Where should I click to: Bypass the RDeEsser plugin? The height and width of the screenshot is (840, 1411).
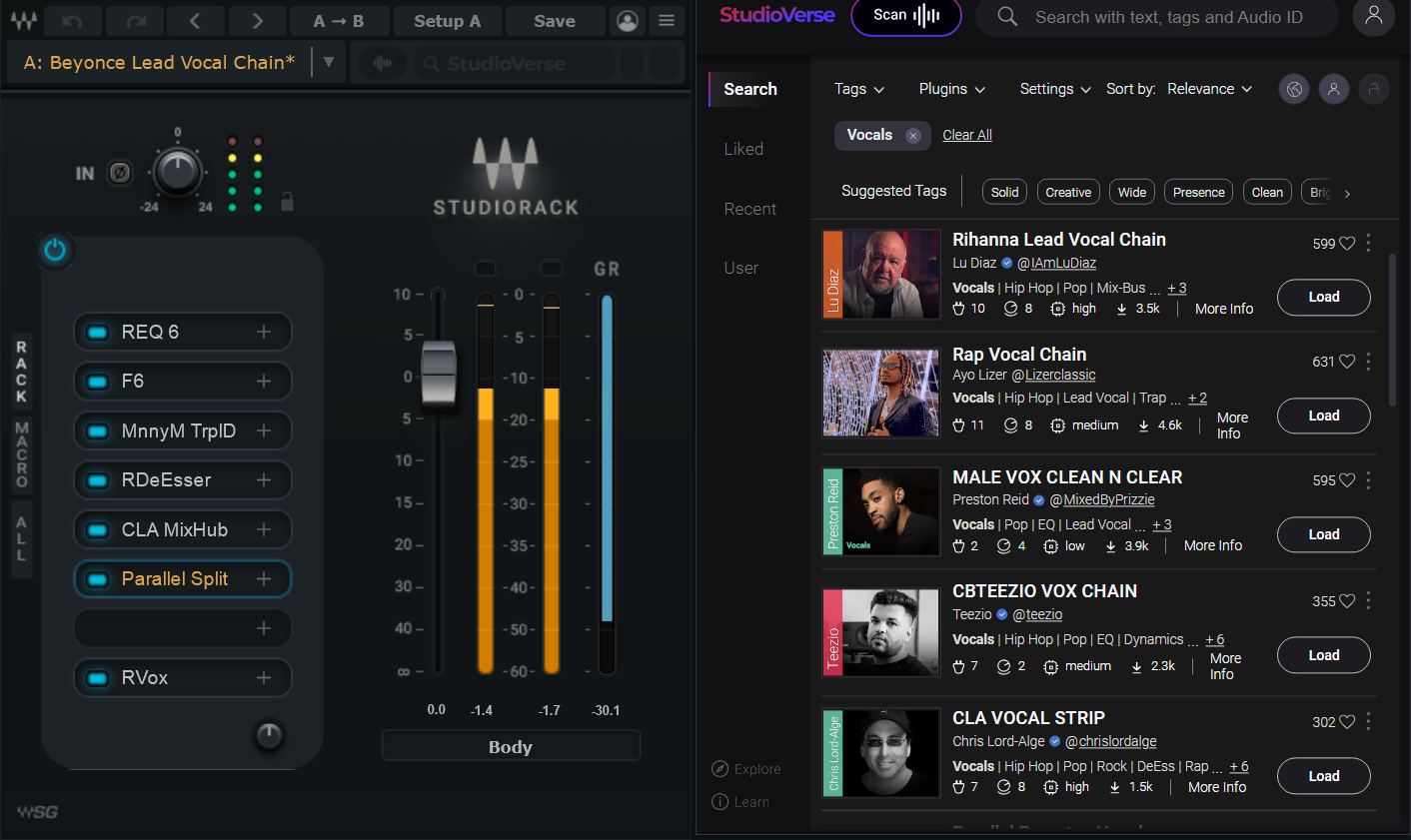(x=98, y=479)
